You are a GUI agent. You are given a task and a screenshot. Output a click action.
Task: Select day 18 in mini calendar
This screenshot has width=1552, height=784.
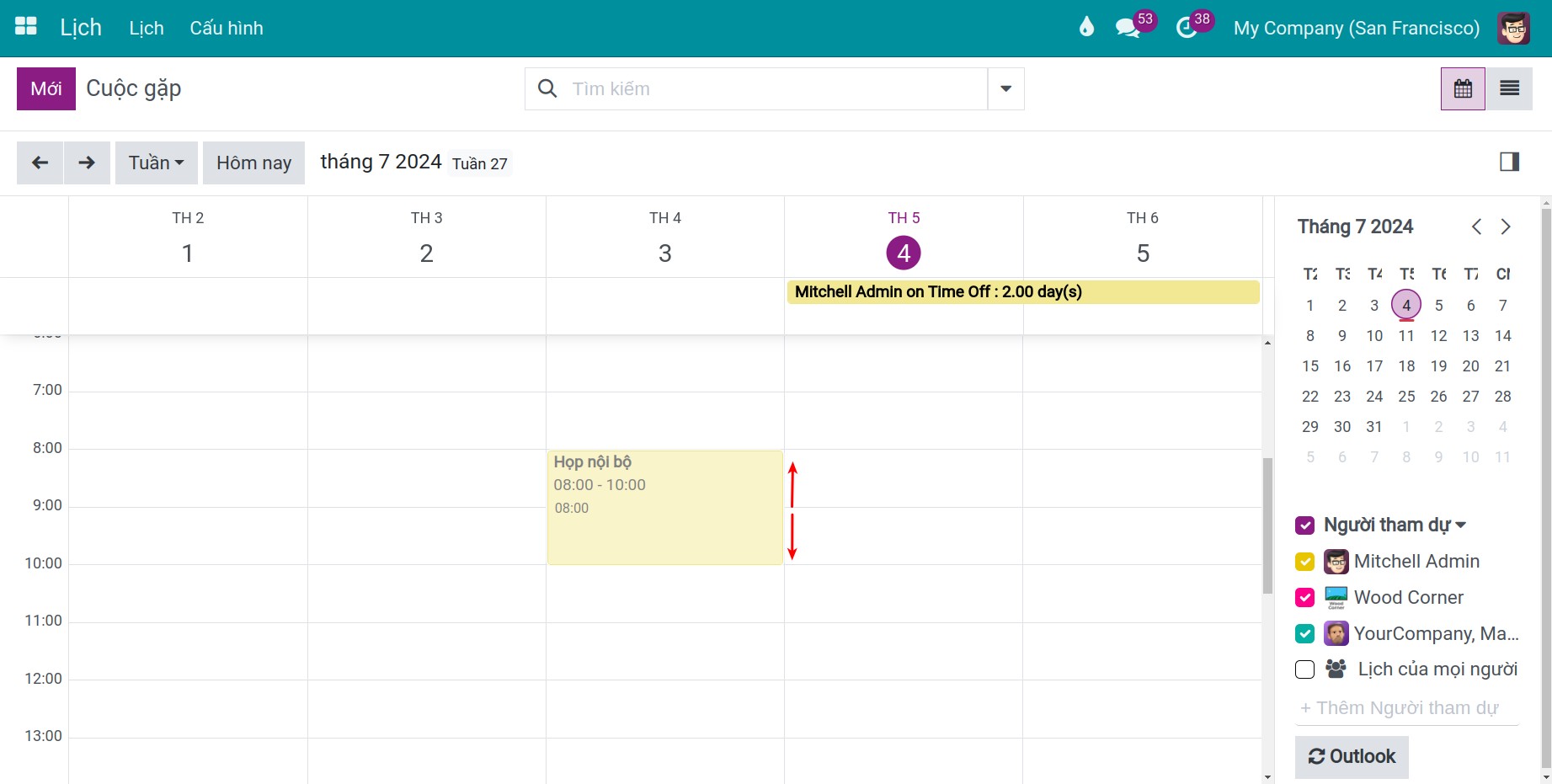pyautogui.click(x=1406, y=366)
